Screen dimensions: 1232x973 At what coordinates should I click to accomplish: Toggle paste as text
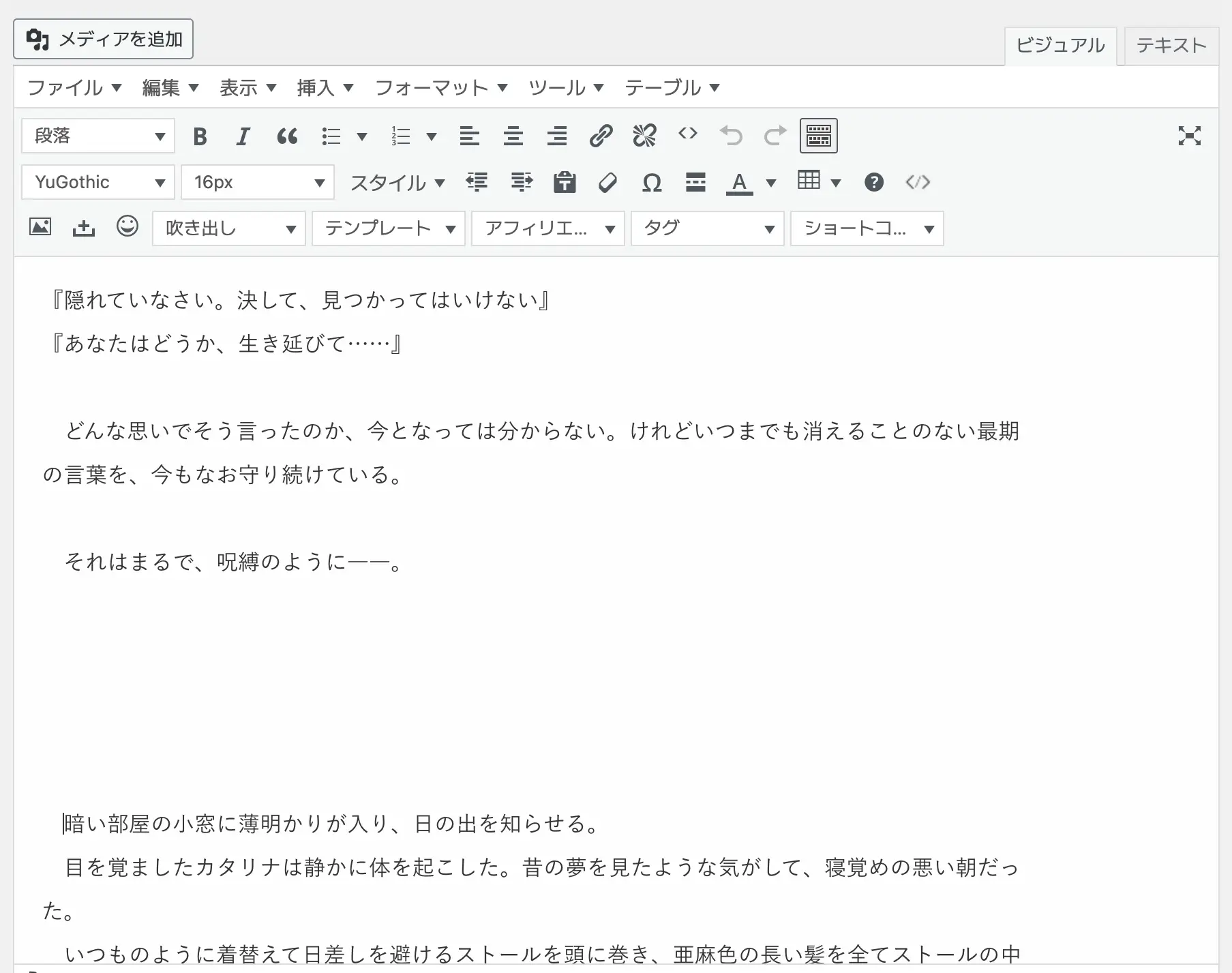(x=565, y=182)
